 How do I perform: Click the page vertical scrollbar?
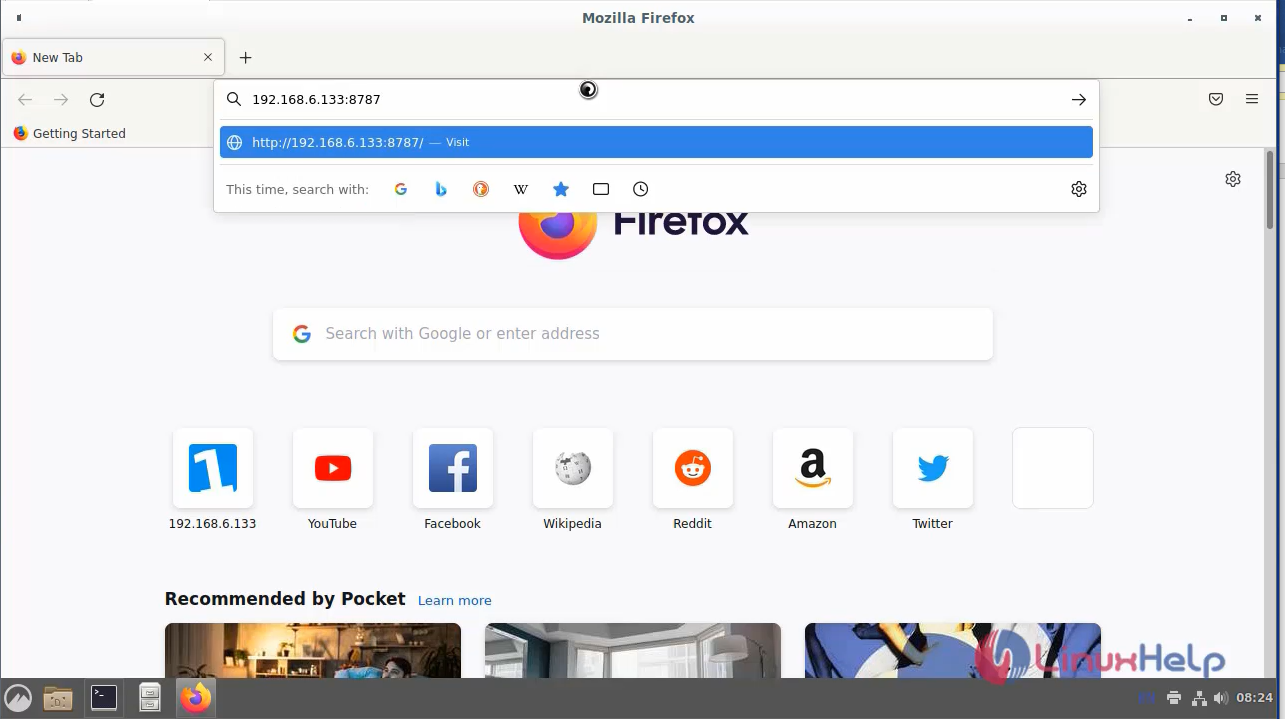(1270, 190)
